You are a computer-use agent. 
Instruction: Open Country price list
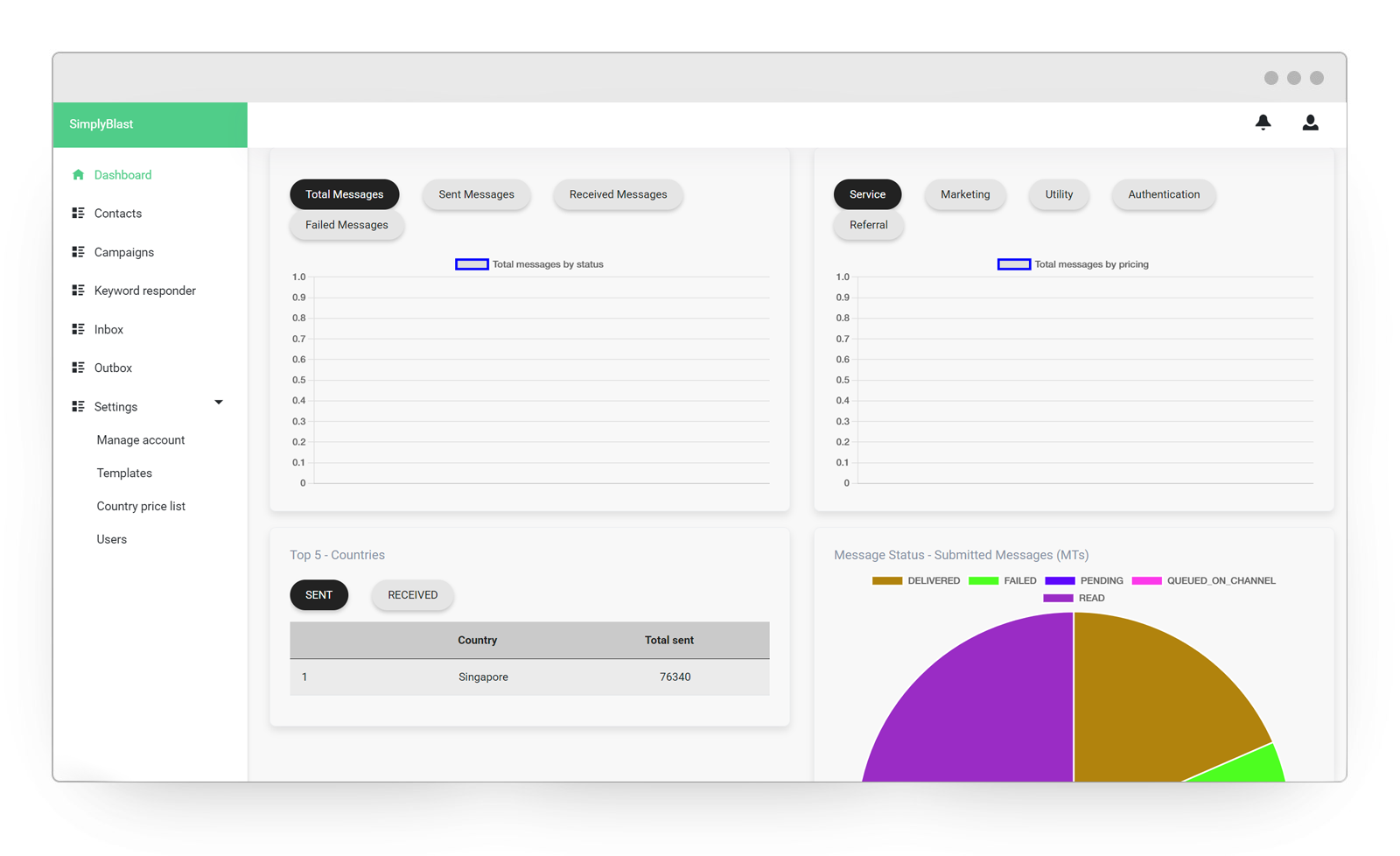click(x=141, y=507)
